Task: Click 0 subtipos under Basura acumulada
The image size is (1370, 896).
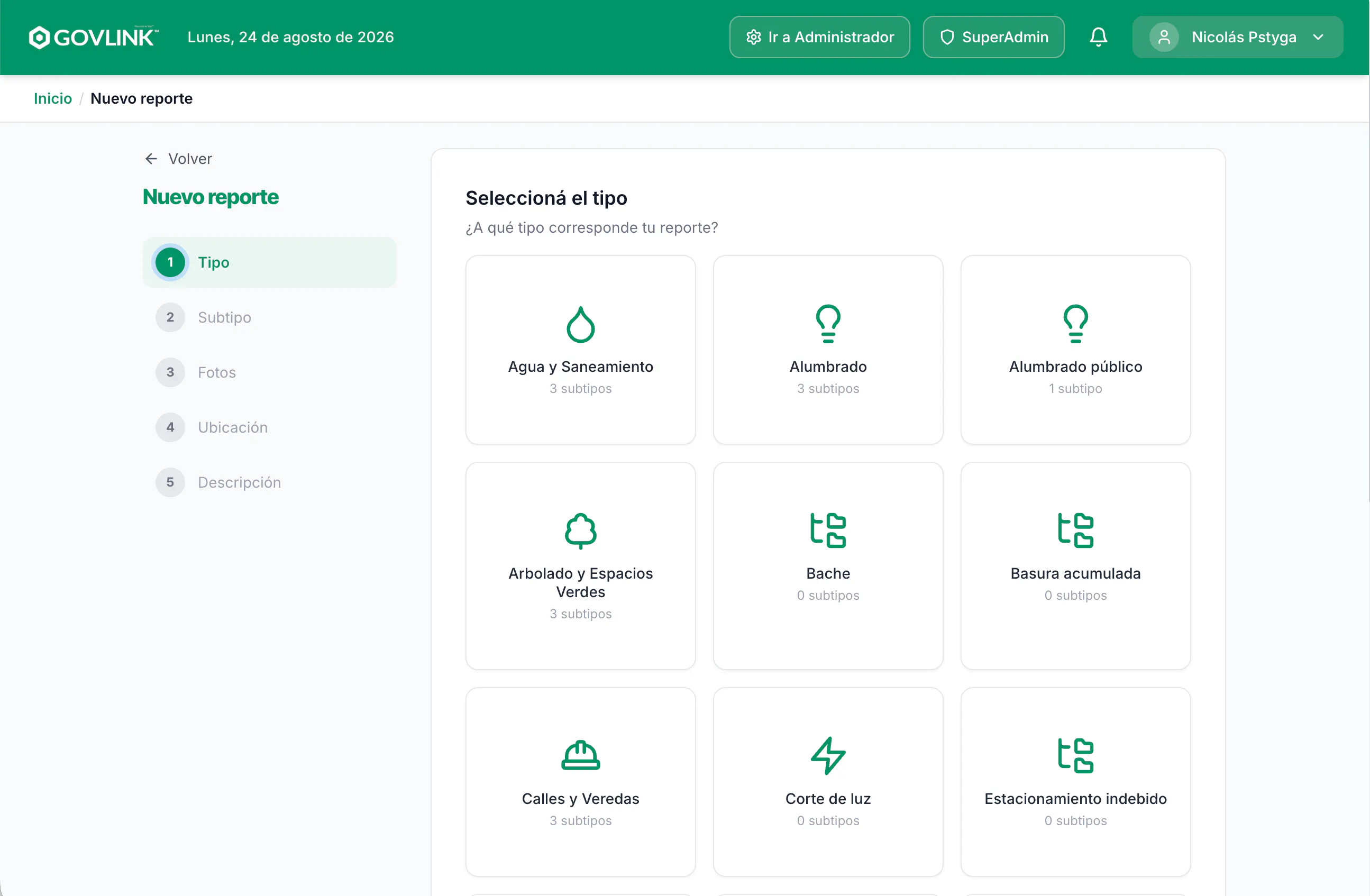Action: [x=1075, y=595]
